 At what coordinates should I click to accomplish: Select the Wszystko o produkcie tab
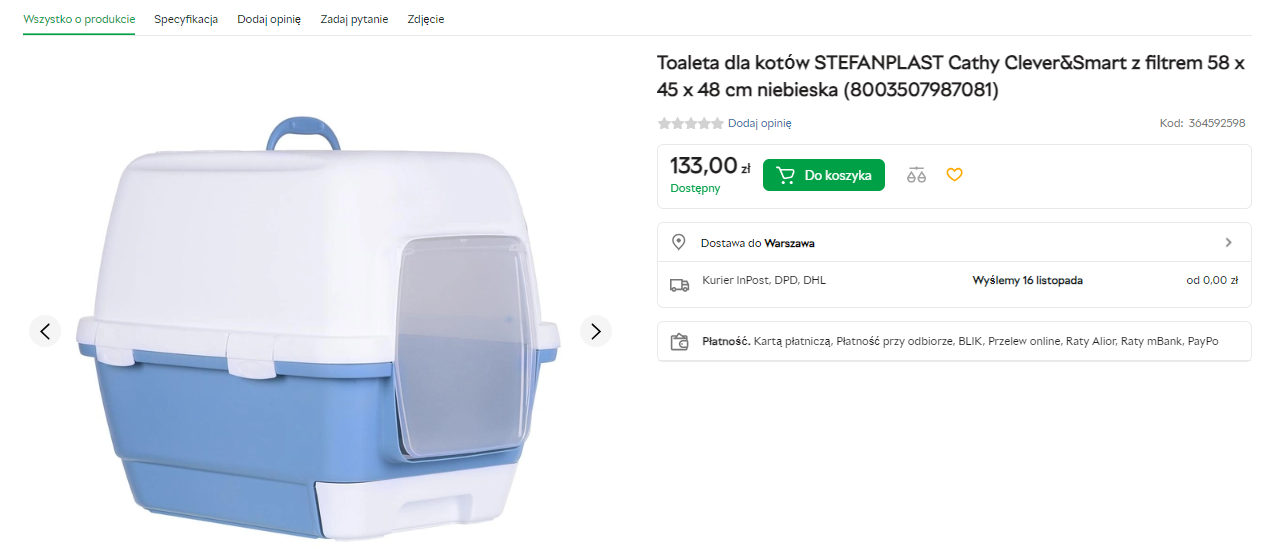click(79, 19)
